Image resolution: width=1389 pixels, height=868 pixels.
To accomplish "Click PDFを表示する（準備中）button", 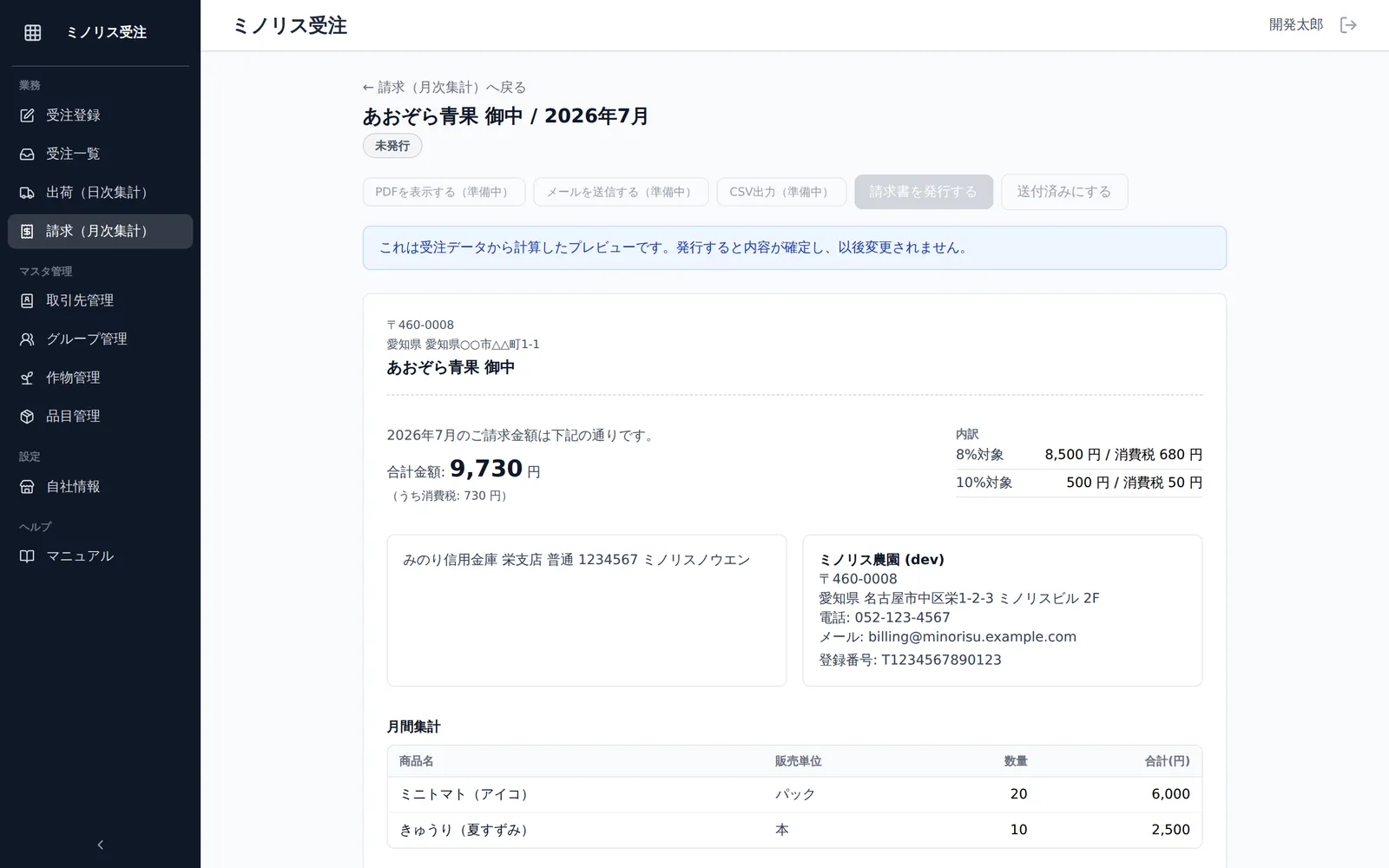I will coord(444,192).
